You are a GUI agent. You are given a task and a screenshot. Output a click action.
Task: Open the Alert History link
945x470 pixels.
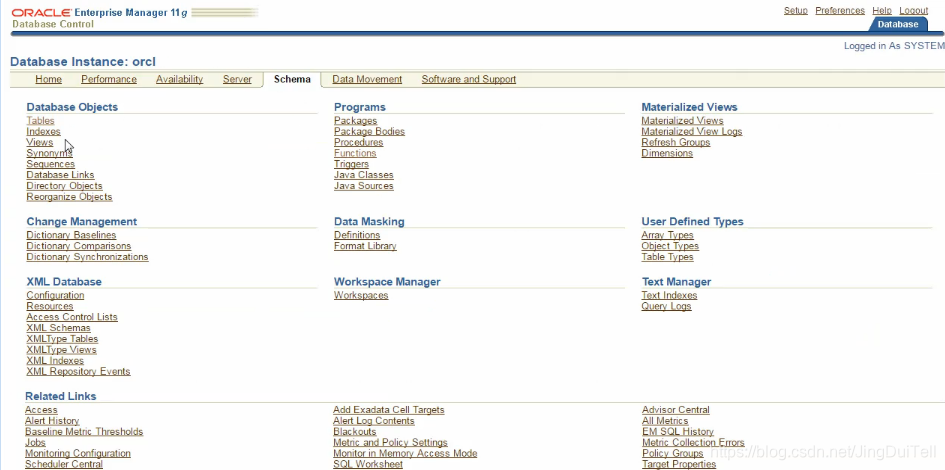click(52, 421)
